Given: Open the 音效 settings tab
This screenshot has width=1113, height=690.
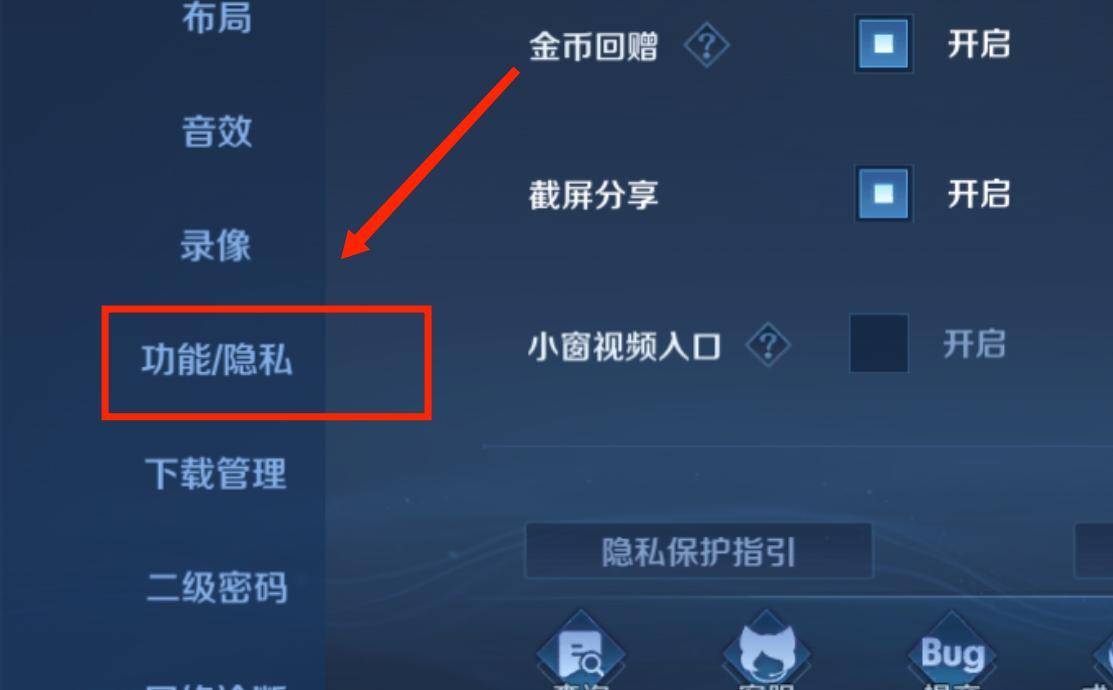Looking at the screenshot, I should tap(216, 131).
